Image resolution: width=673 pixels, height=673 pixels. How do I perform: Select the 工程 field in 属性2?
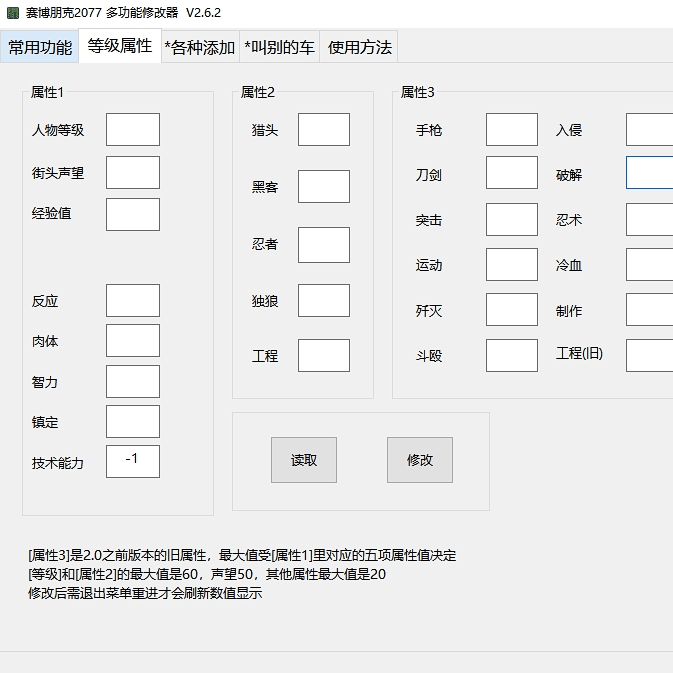[324, 355]
